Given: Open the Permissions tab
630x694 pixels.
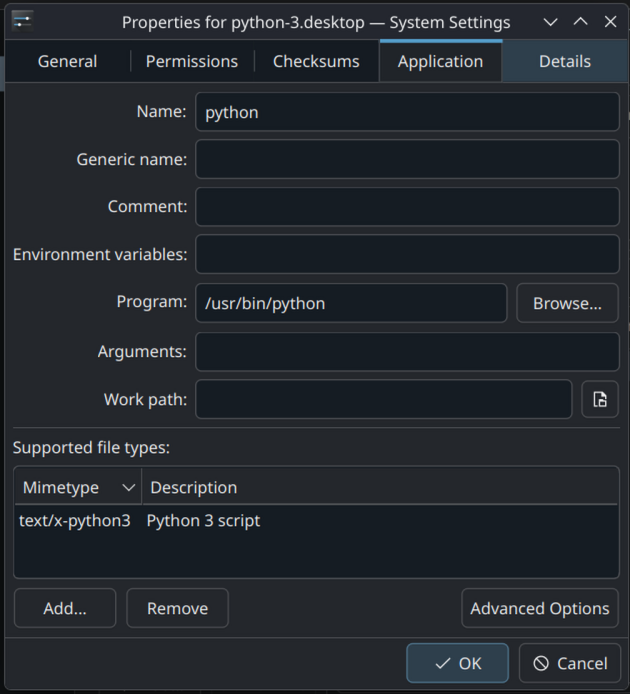Looking at the screenshot, I should click(x=192, y=61).
